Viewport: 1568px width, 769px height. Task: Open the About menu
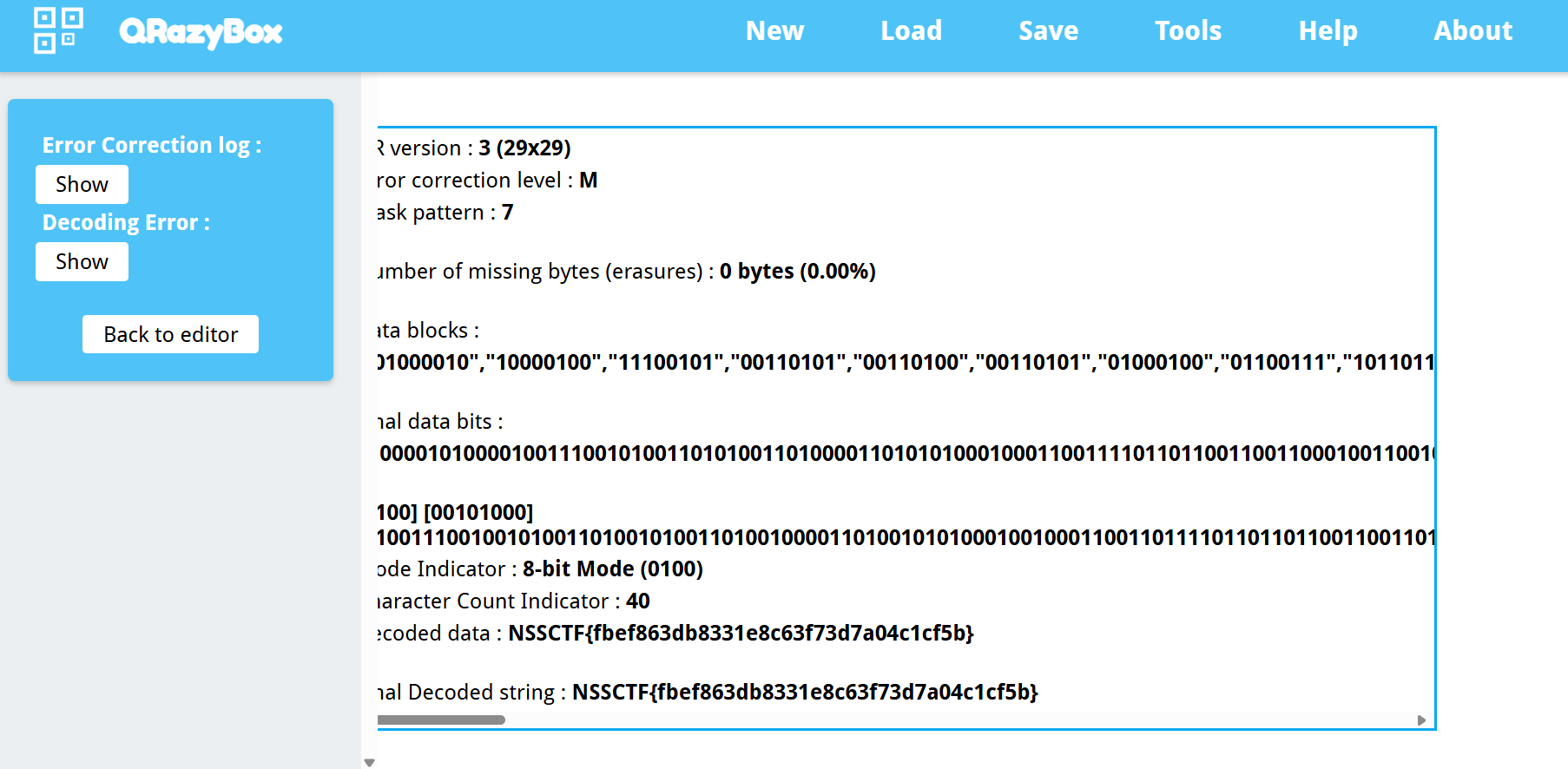point(1472,31)
